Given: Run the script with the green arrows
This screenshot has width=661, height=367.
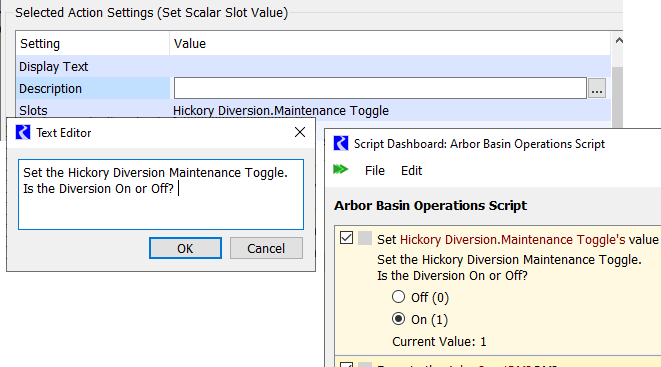Looking at the screenshot, I should 341,170.
